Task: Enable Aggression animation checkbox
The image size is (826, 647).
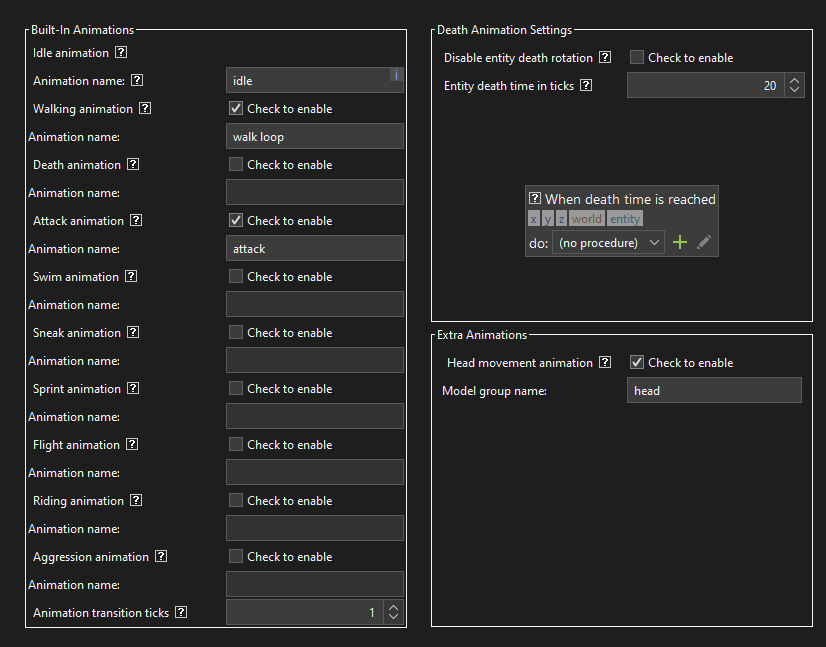Action: click(x=236, y=556)
